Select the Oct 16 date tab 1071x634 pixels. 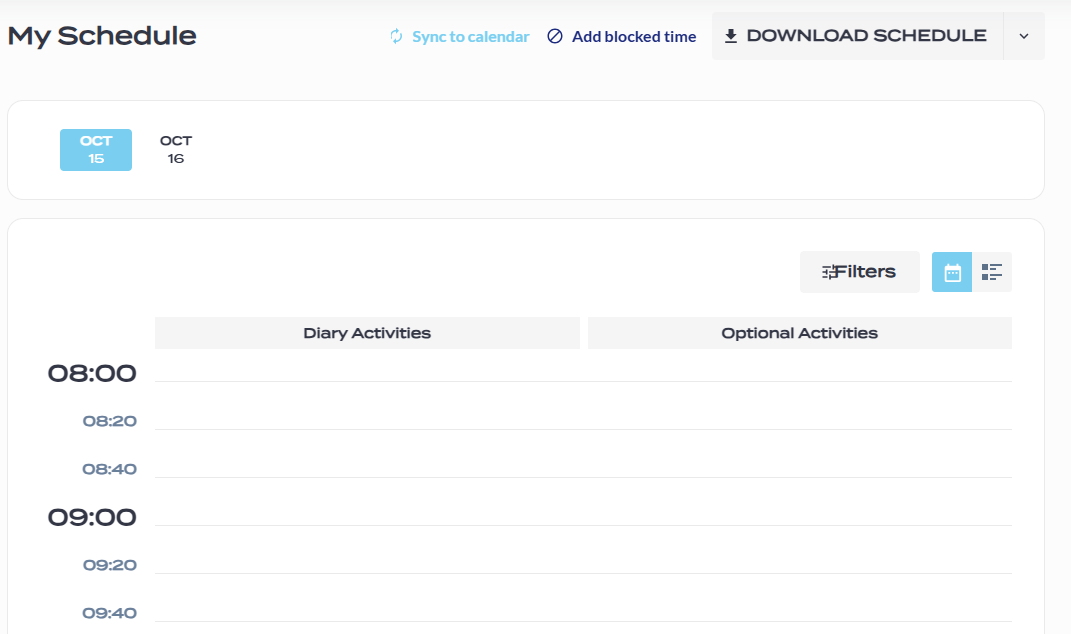(176, 150)
